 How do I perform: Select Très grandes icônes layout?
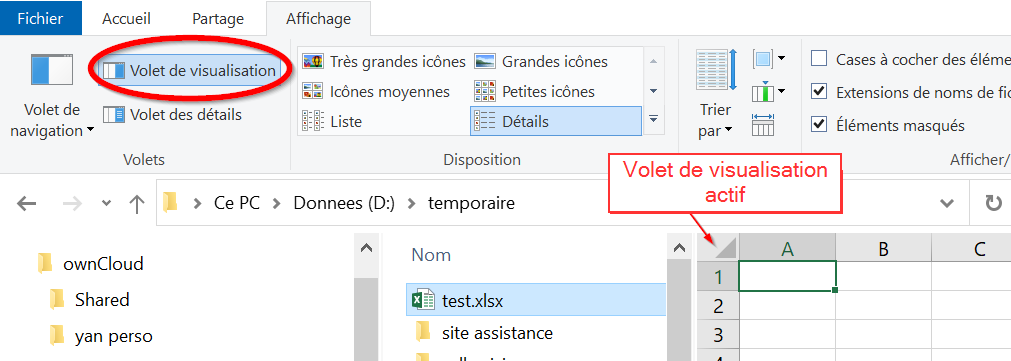point(384,62)
